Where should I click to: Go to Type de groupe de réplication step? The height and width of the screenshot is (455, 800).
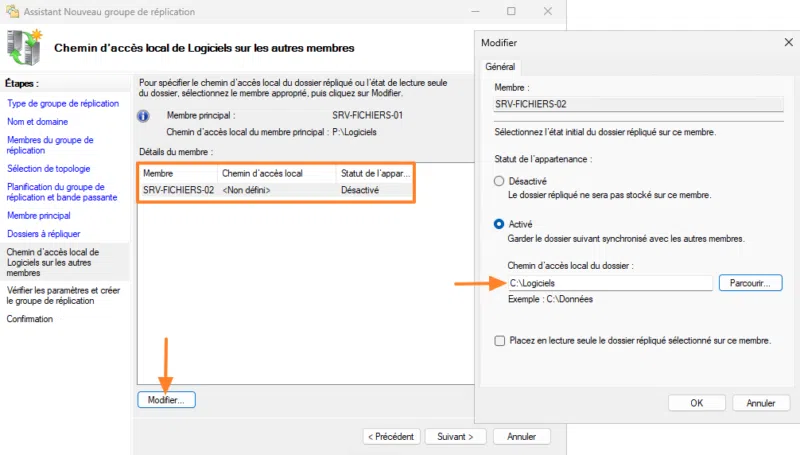(x=63, y=103)
